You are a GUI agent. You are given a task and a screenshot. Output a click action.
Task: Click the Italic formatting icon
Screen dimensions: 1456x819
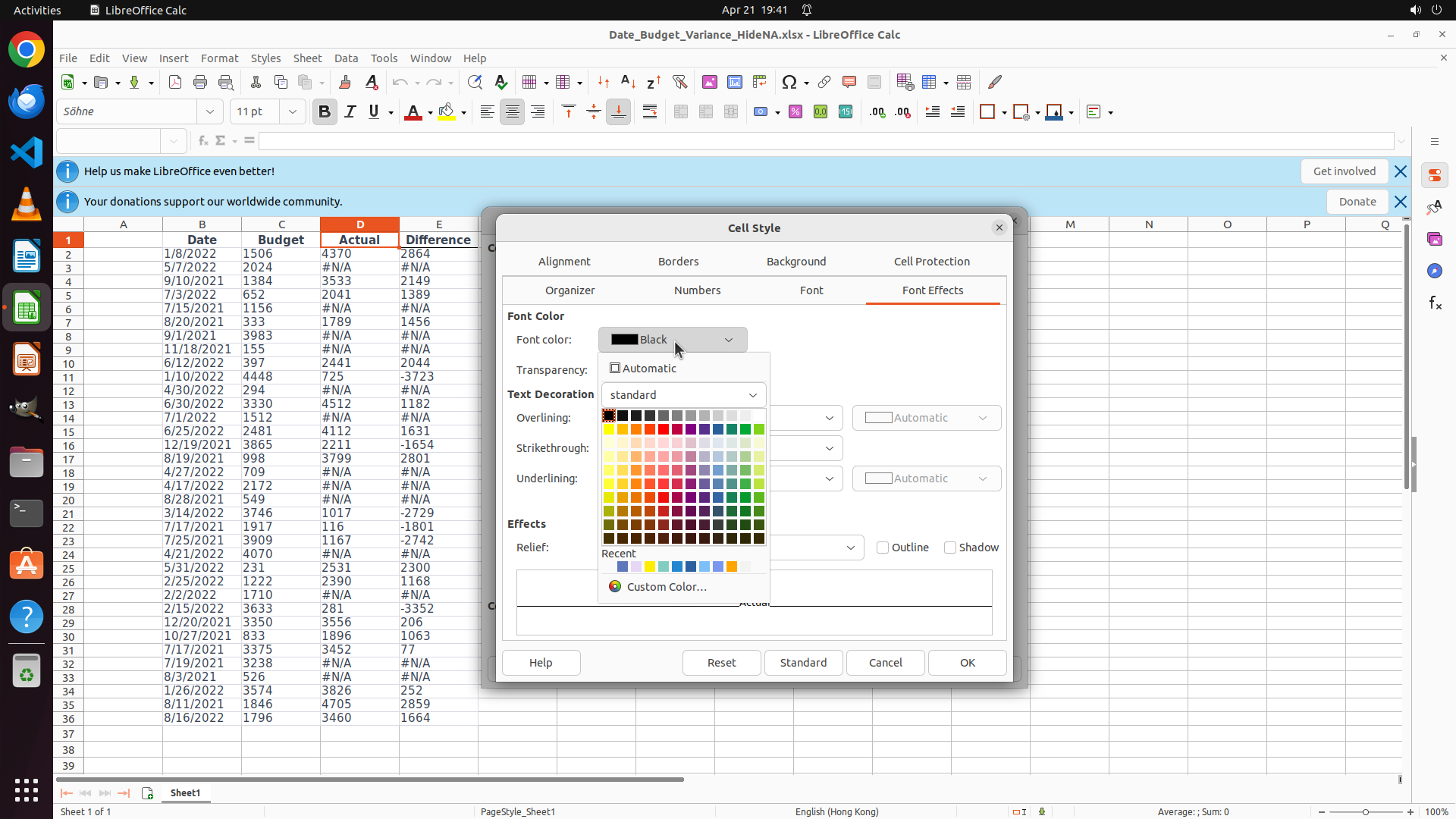tap(350, 112)
